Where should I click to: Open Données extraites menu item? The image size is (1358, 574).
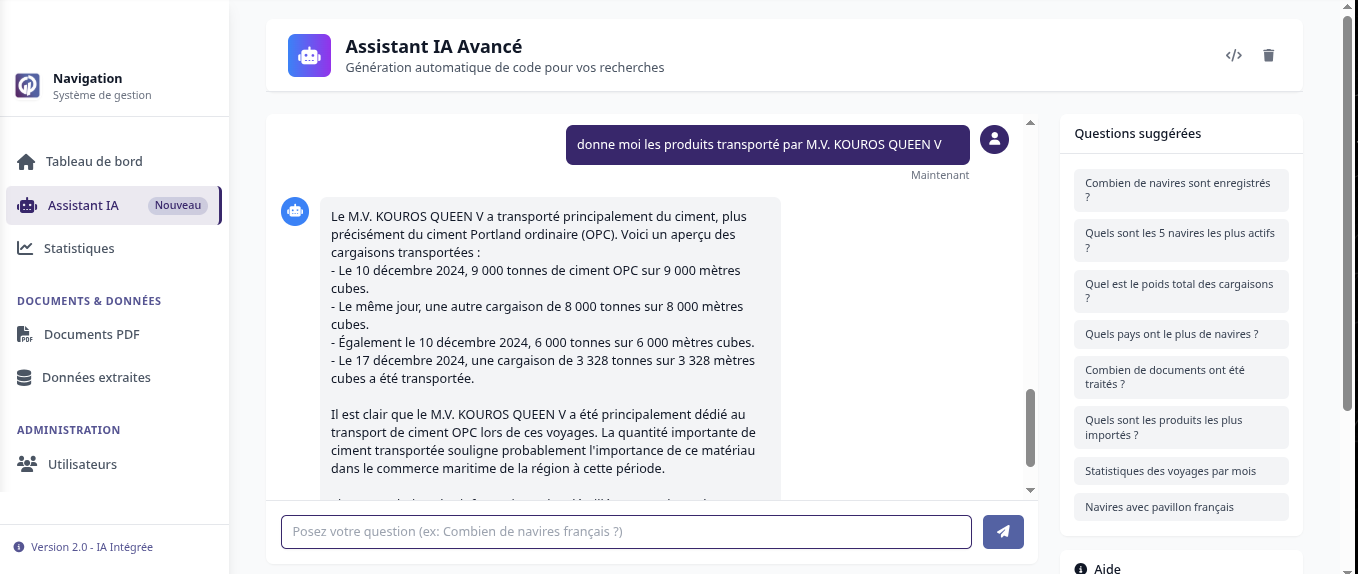pos(114,378)
